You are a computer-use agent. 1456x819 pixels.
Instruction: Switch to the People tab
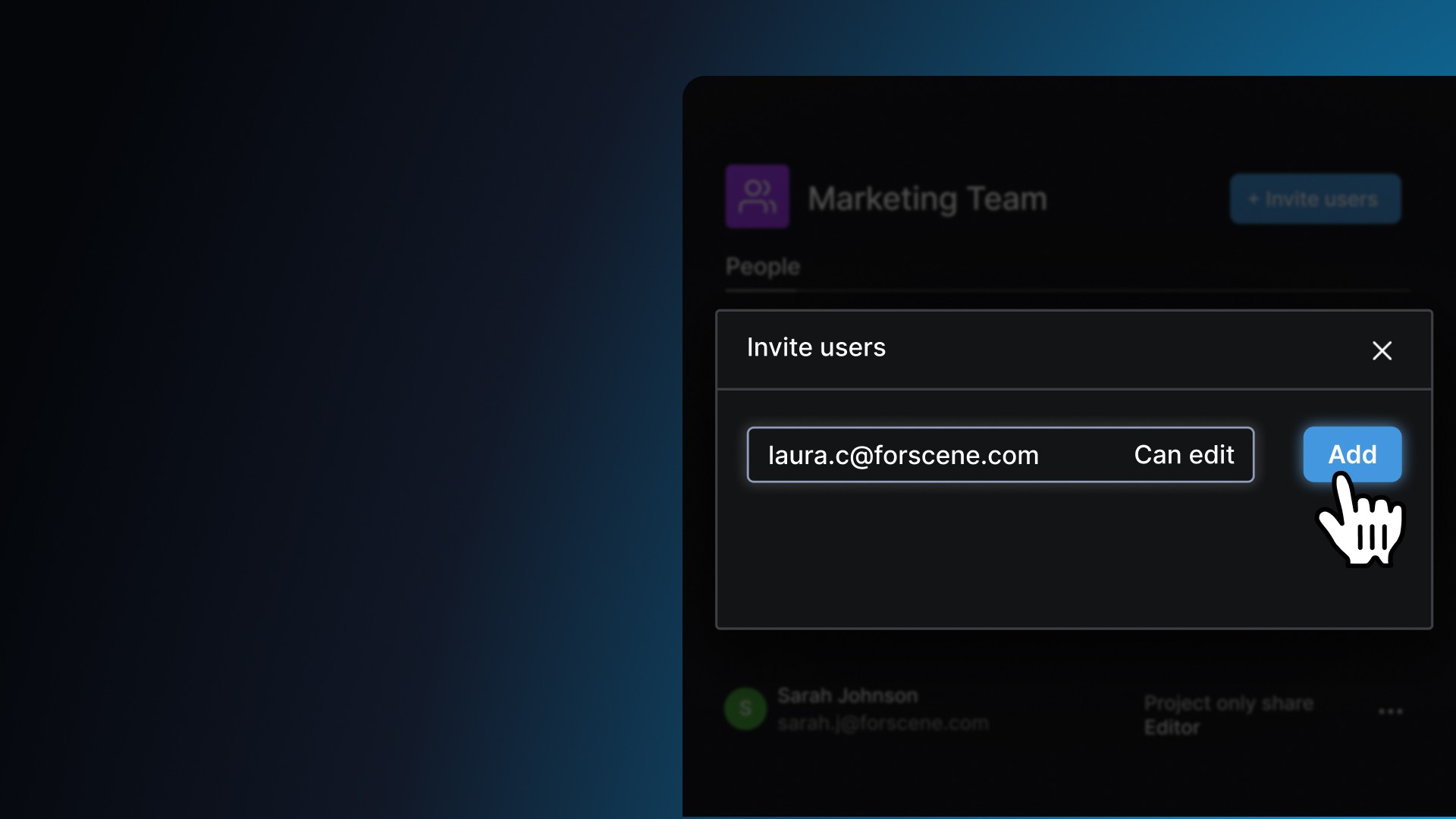[762, 267]
